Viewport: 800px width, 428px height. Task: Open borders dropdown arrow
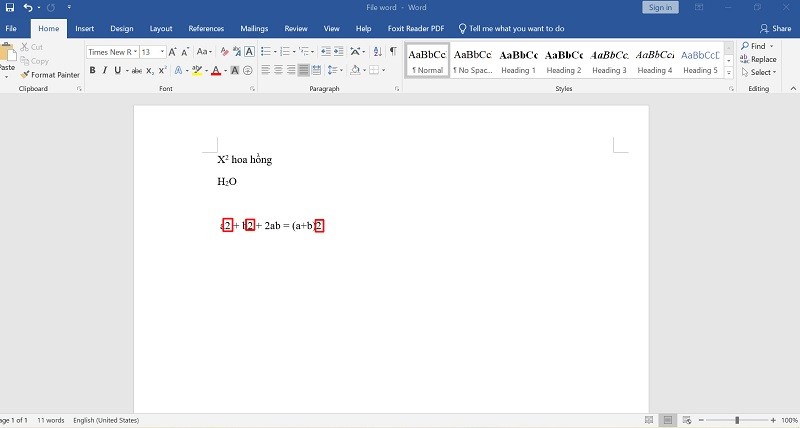[383, 70]
